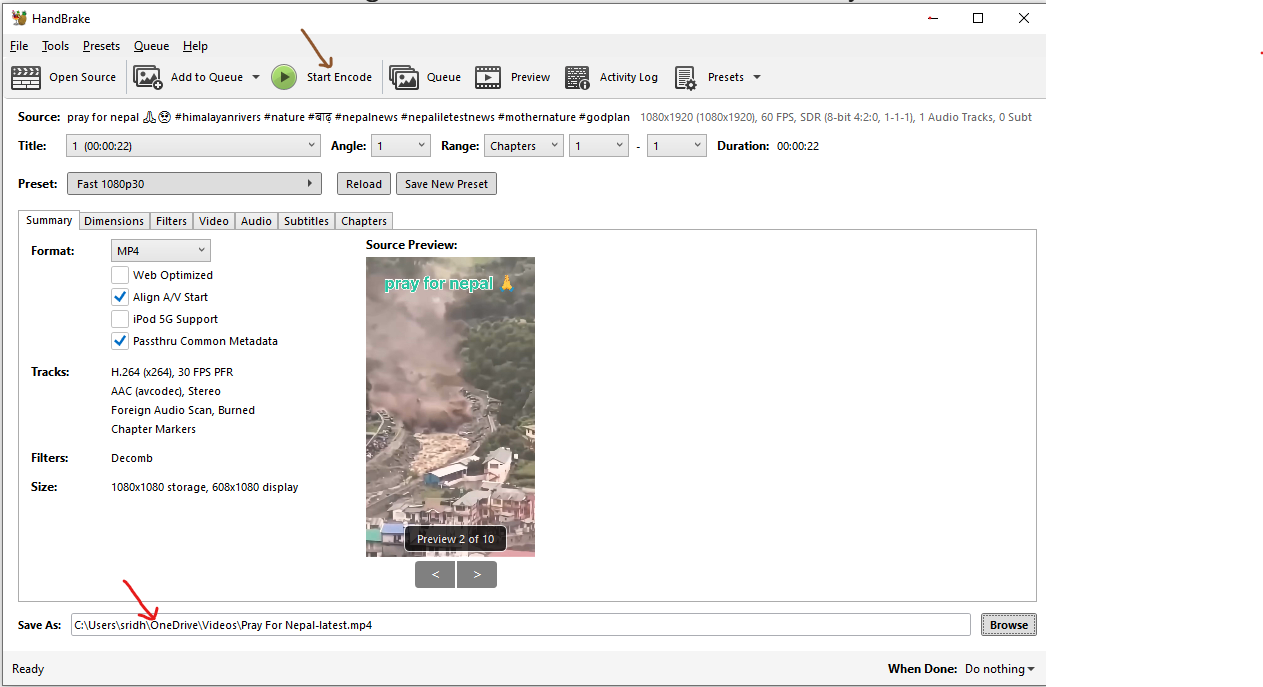Open the Range Chapters dropdown
The image size is (1263, 687).
click(x=524, y=146)
